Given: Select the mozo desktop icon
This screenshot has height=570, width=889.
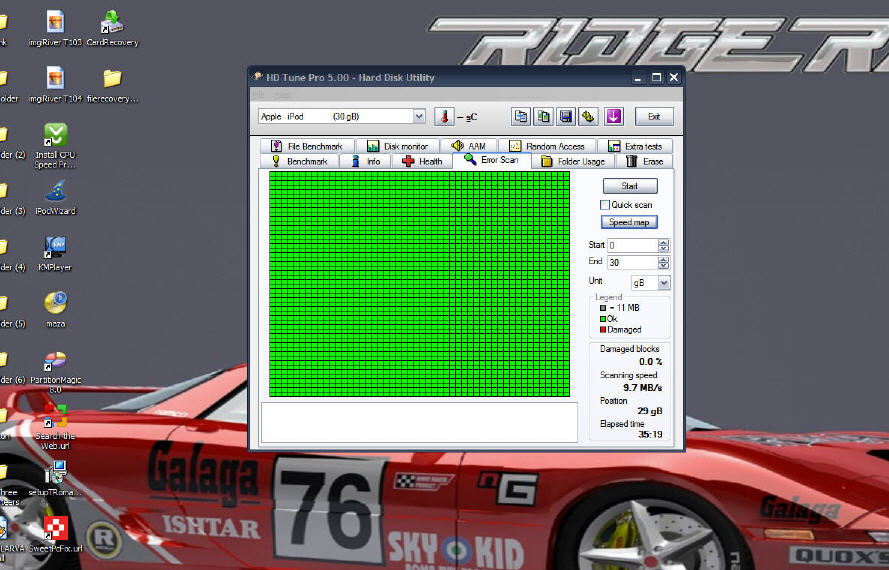Looking at the screenshot, I should [55, 310].
